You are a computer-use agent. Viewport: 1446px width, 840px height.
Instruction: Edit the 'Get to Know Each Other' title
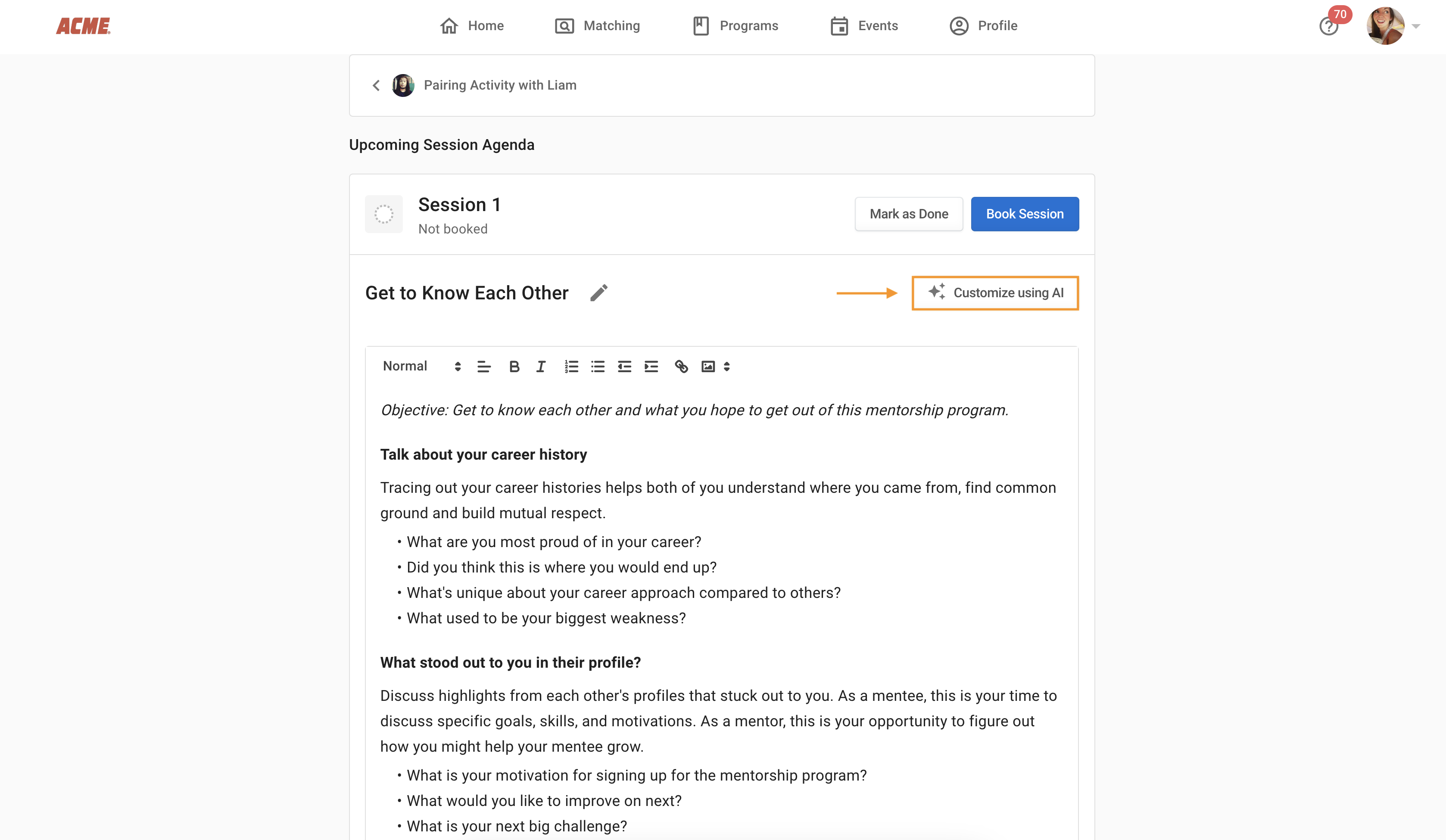click(x=598, y=293)
